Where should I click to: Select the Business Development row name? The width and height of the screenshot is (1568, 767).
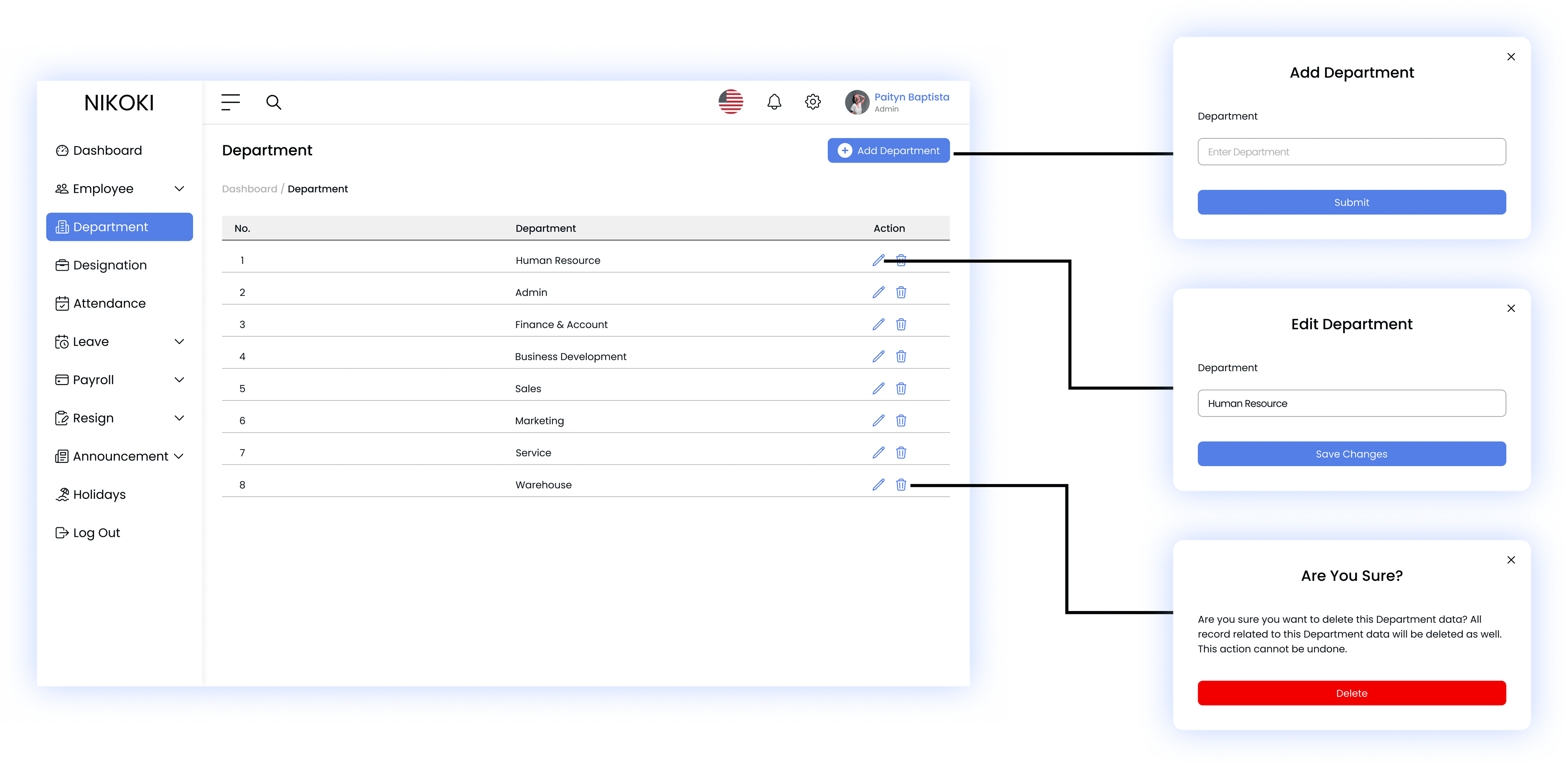(570, 357)
